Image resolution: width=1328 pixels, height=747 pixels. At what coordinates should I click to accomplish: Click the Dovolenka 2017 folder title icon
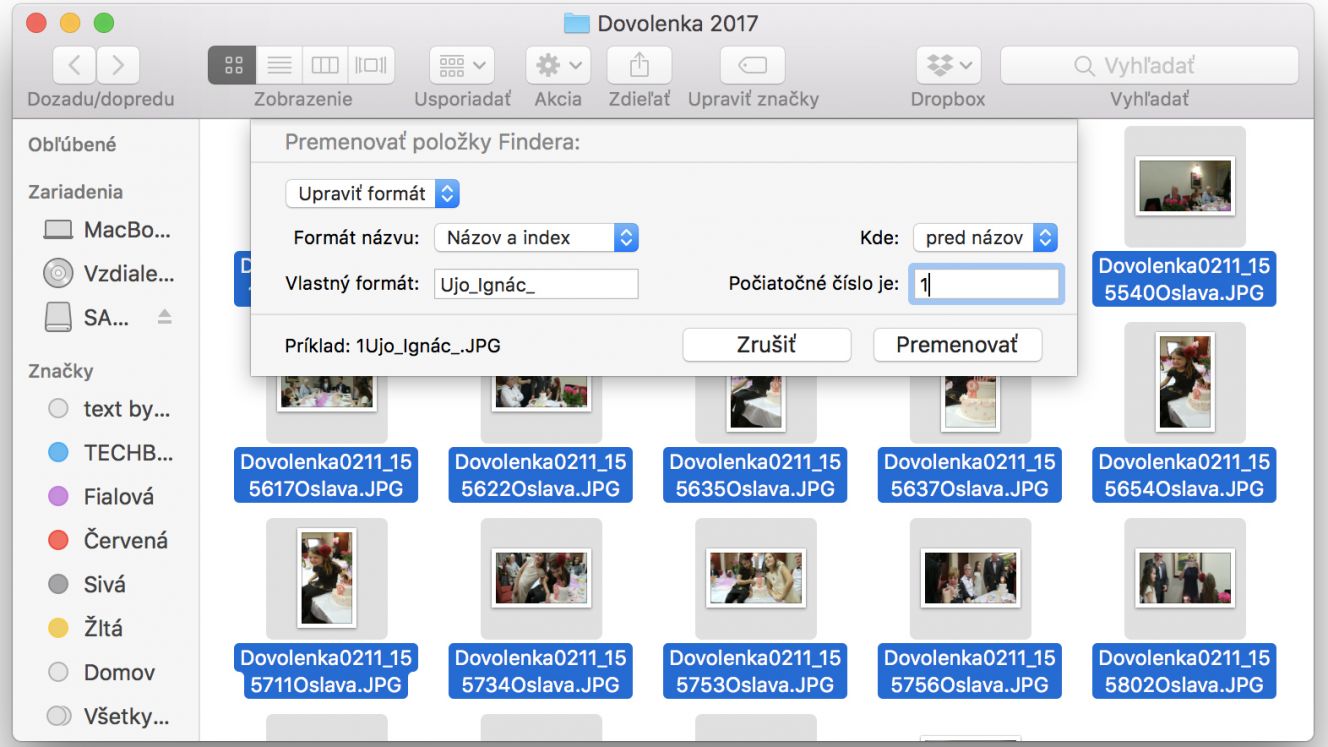[x=576, y=23]
